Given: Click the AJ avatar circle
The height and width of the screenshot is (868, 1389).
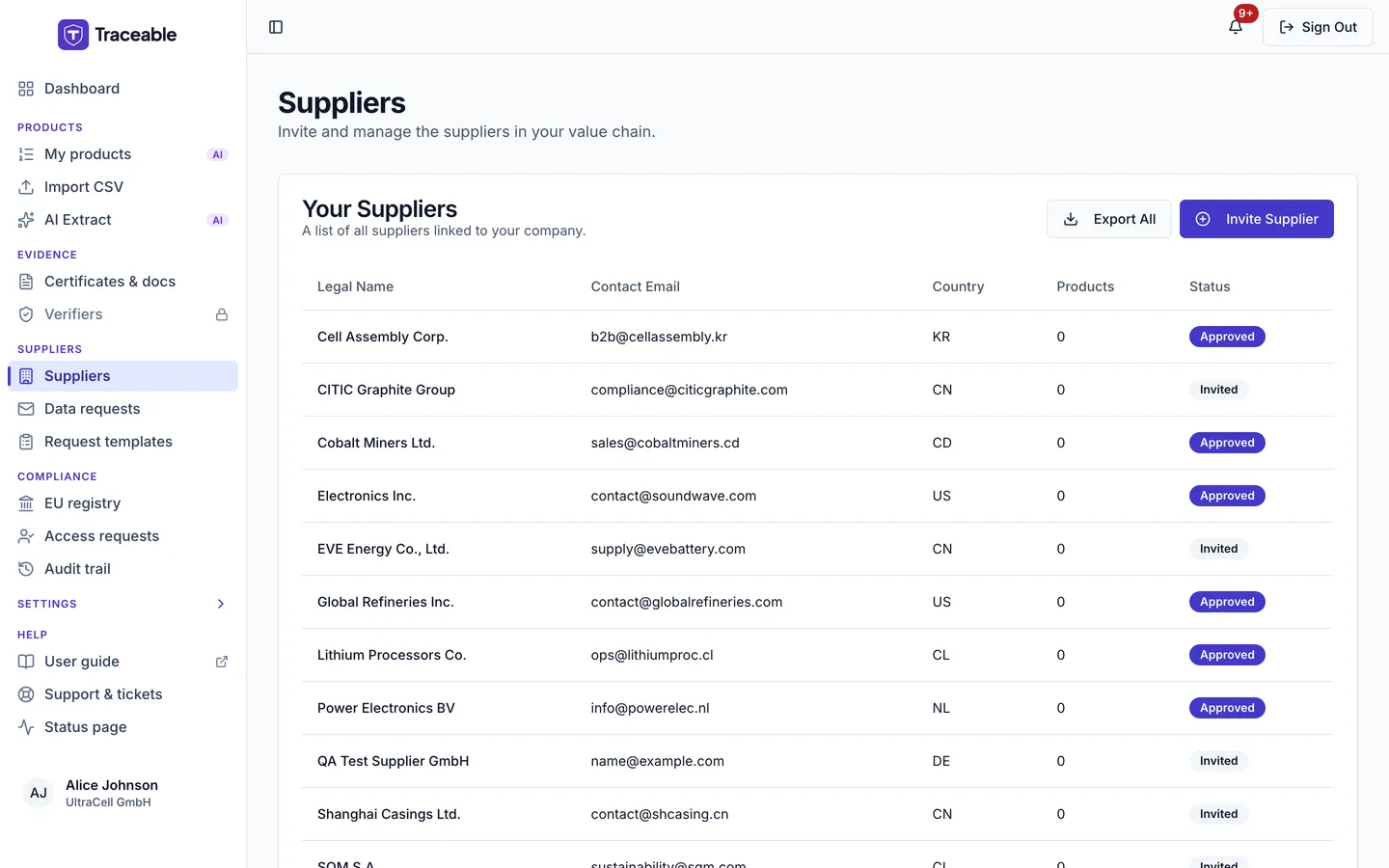Looking at the screenshot, I should (39, 793).
